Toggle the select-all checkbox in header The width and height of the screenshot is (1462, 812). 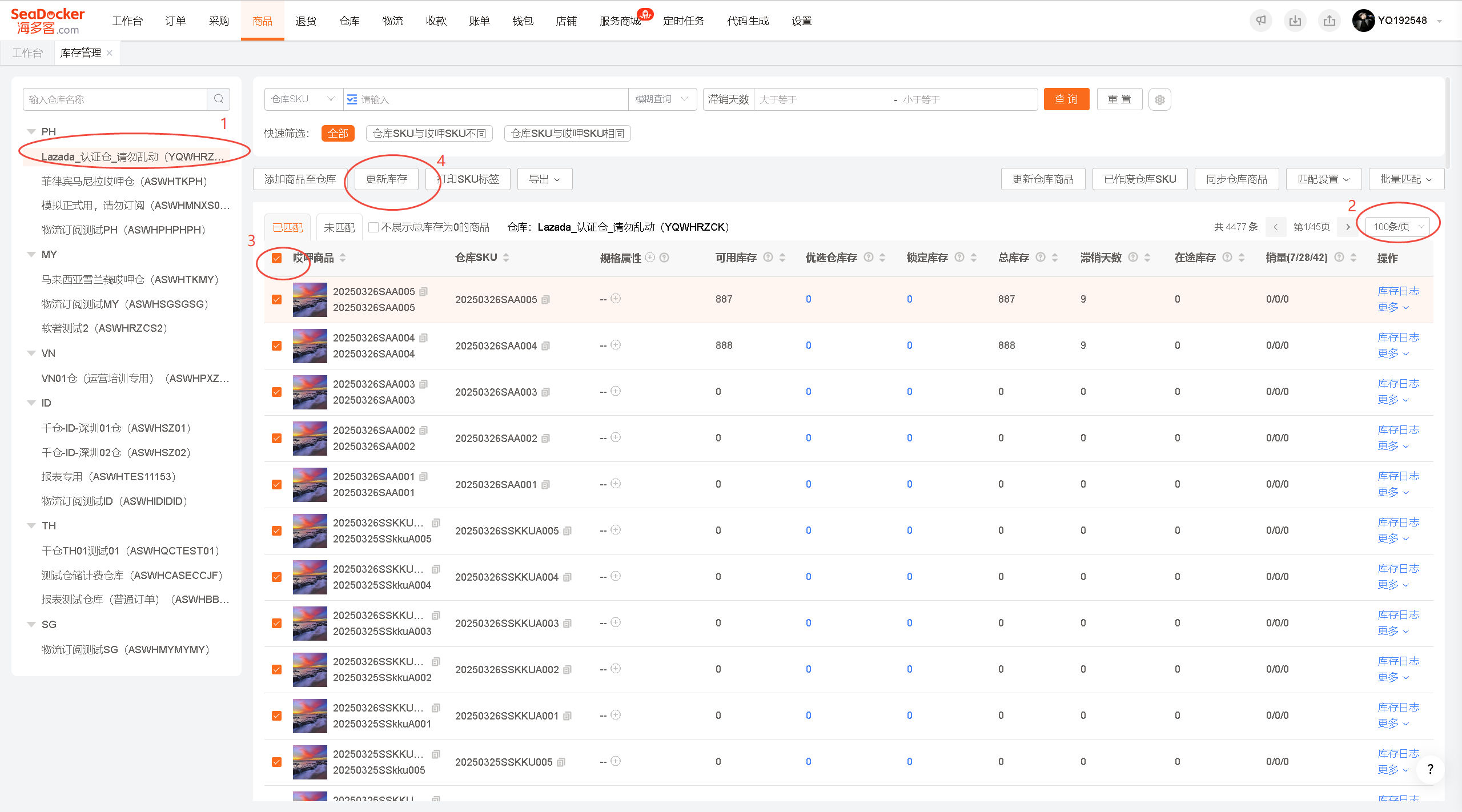277,258
